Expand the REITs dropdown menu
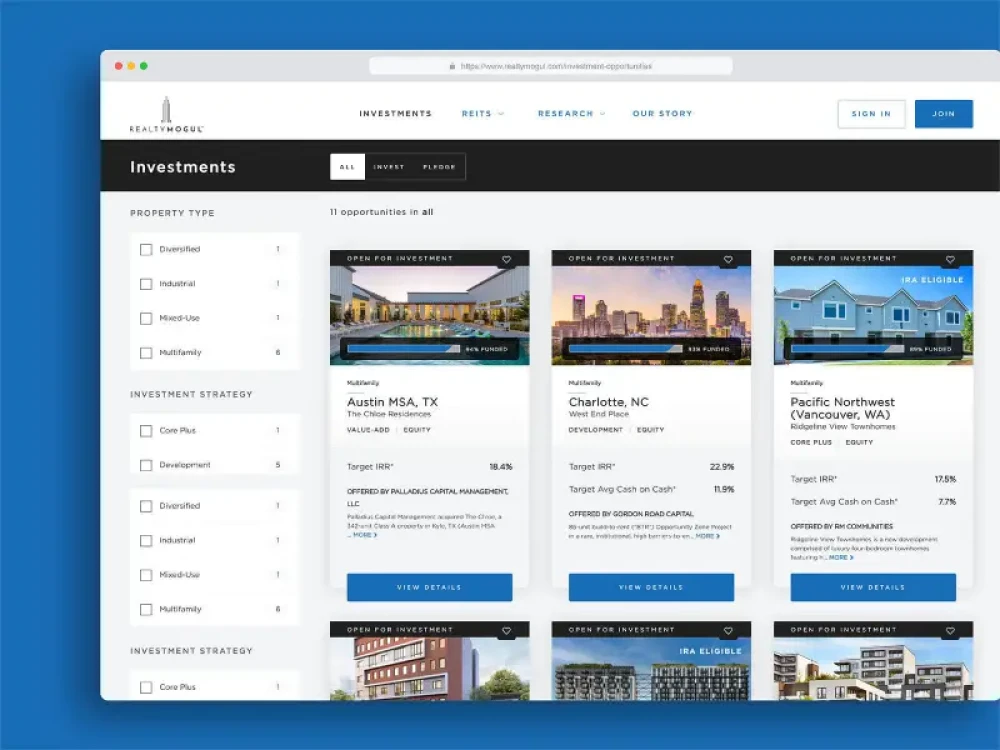 482,114
